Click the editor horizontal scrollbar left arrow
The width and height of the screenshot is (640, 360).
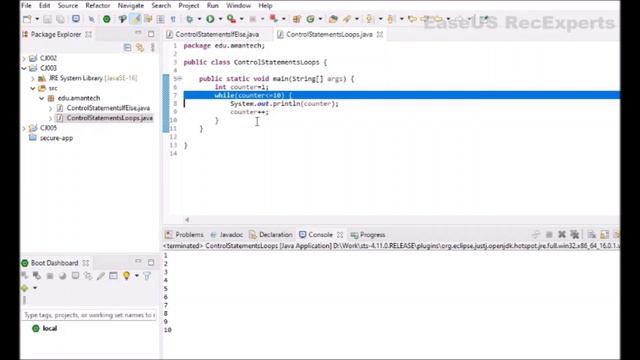(x=187, y=220)
